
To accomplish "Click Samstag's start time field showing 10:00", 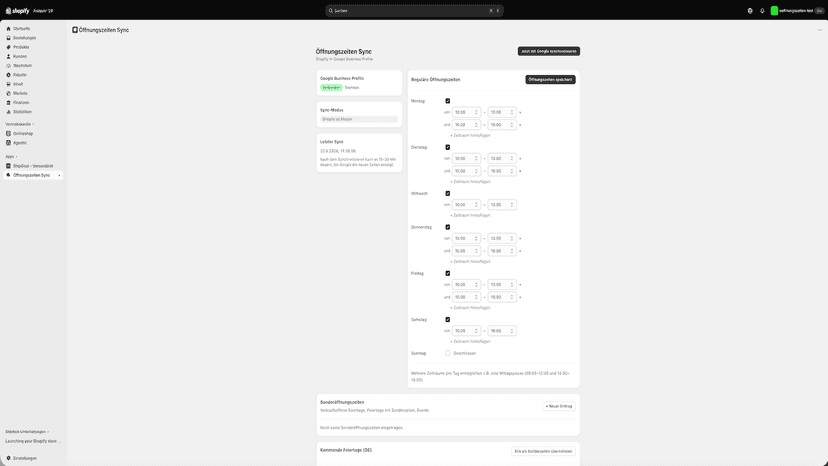I will (x=466, y=331).
